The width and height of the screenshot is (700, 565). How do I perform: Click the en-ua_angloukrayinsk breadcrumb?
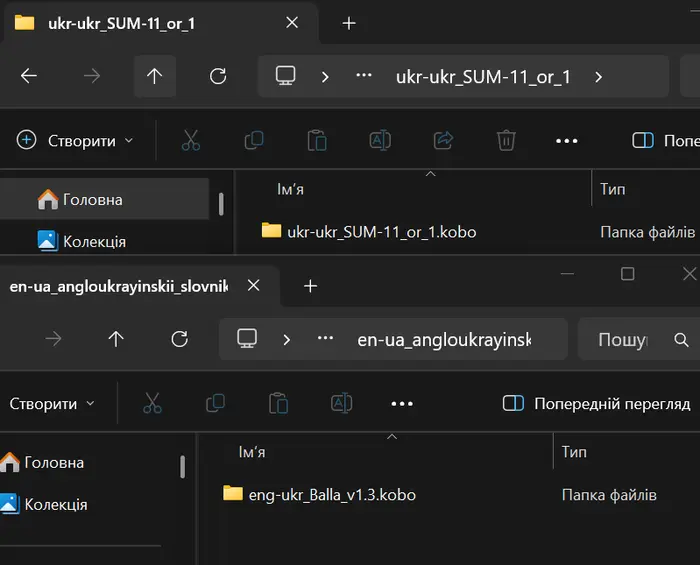pyautogui.click(x=445, y=340)
